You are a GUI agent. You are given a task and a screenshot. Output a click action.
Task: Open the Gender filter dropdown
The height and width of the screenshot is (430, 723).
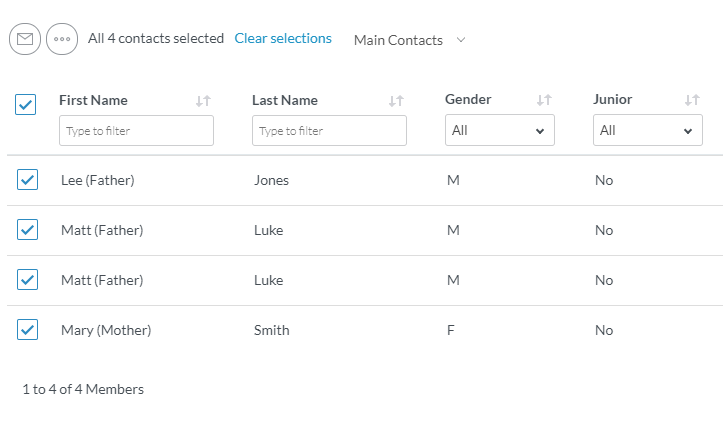pyautogui.click(x=499, y=131)
